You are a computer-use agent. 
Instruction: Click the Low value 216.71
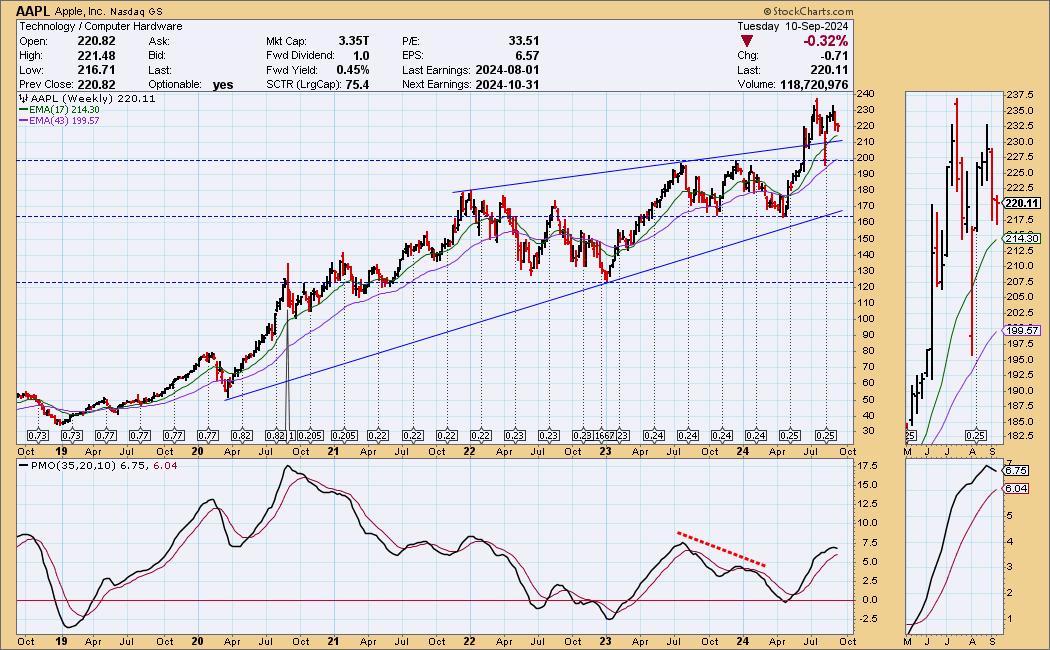coord(96,70)
